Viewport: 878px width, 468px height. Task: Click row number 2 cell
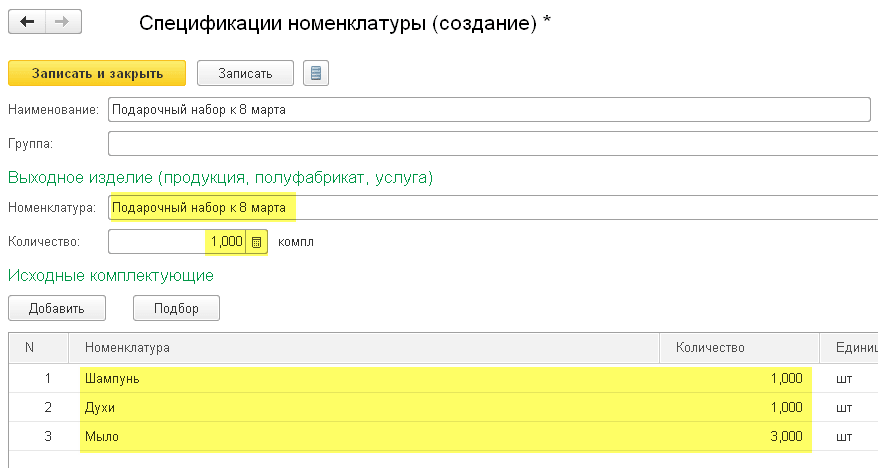click(x=39, y=408)
